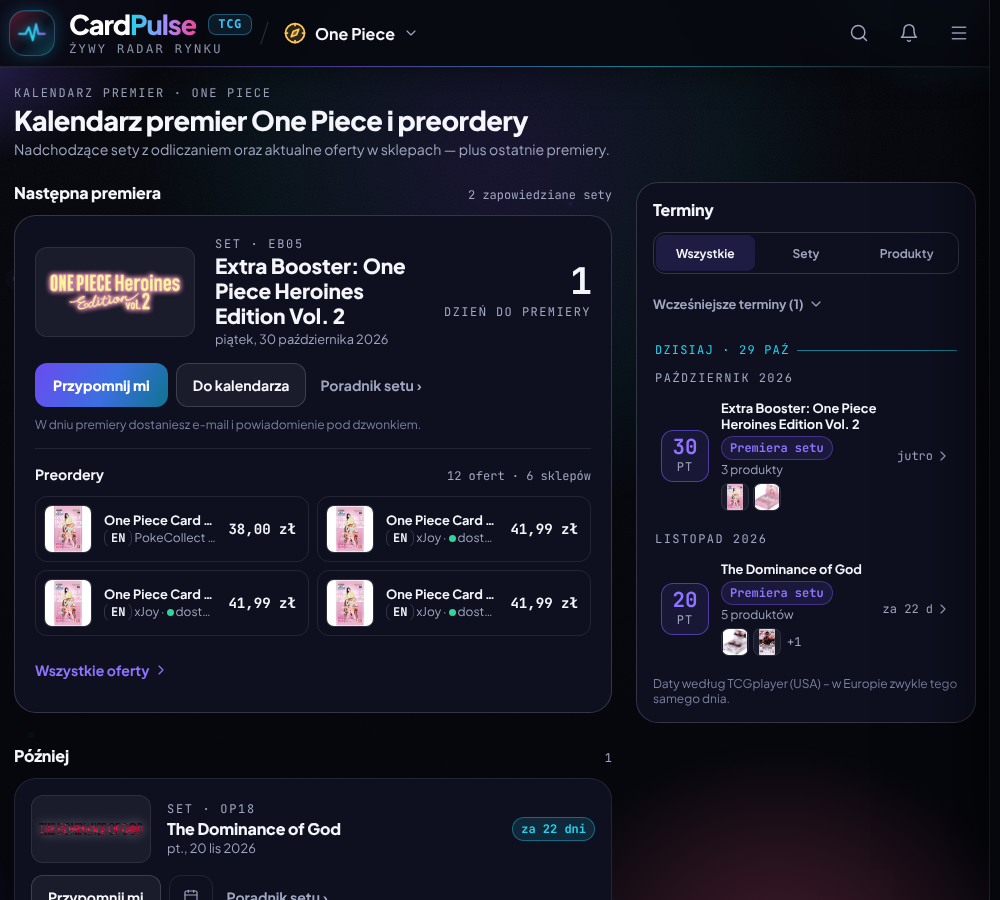
Task: Open the booster pack thumbnail under Heroines in Terminy
Action: click(735, 497)
